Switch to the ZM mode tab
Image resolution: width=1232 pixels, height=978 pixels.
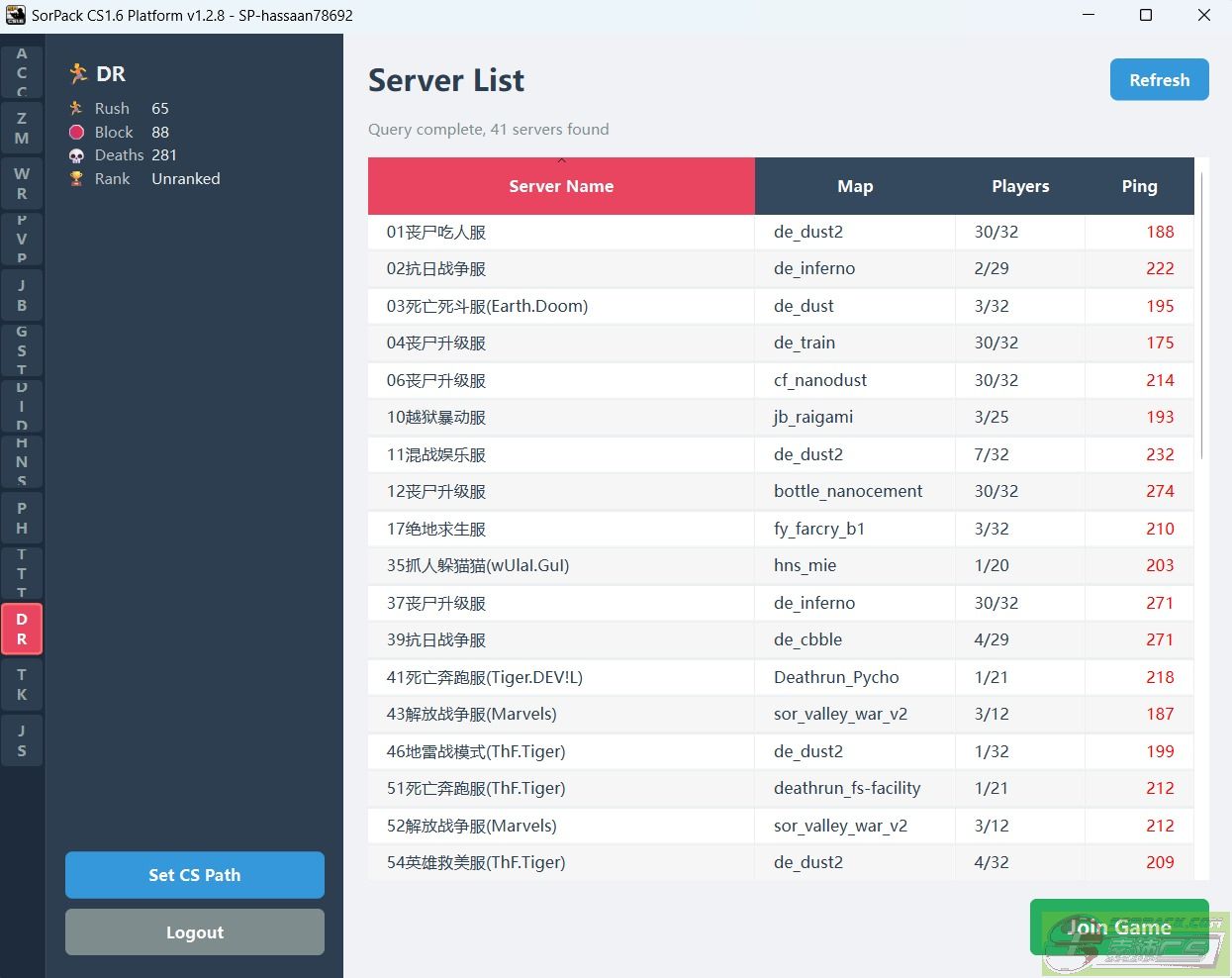coord(22,128)
